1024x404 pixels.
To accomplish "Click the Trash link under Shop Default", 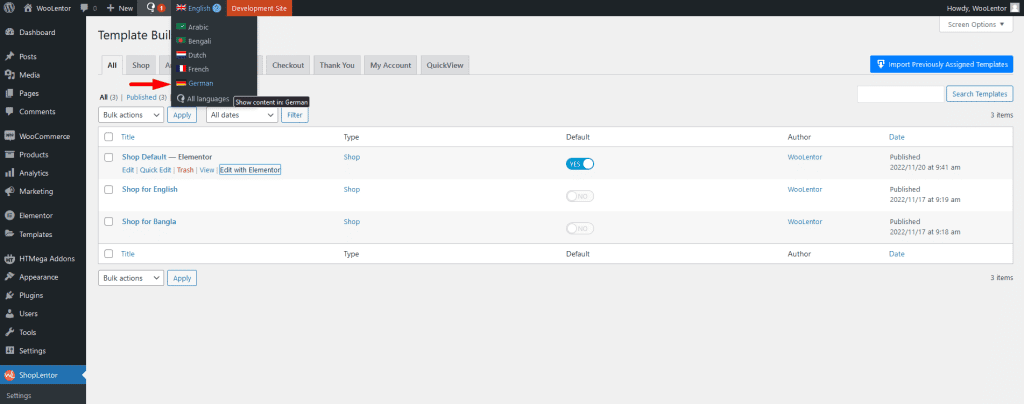I will 185,170.
